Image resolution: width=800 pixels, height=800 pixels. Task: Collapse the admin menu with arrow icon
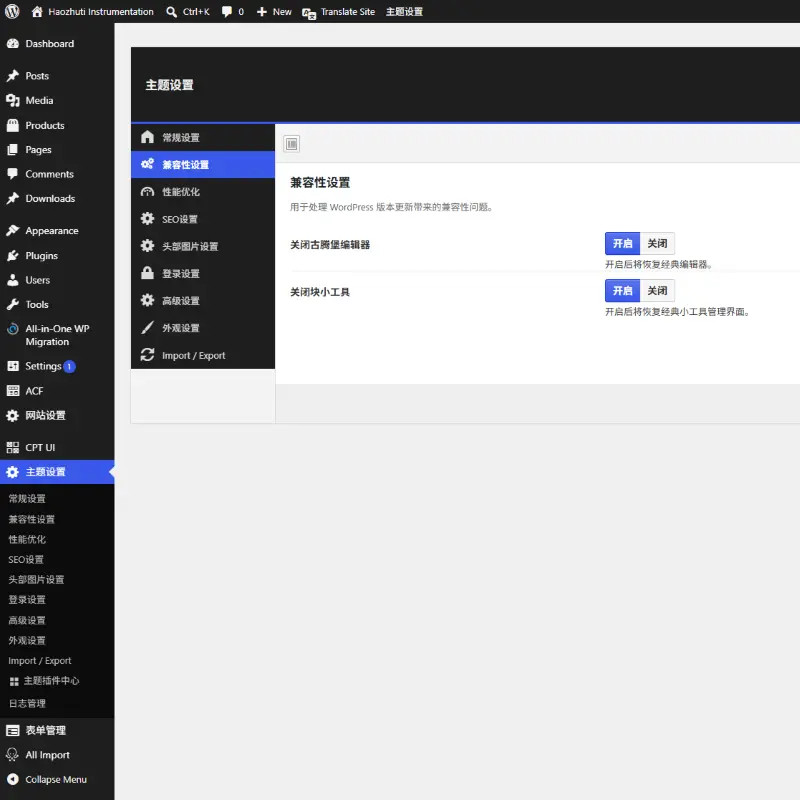tap(13, 779)
